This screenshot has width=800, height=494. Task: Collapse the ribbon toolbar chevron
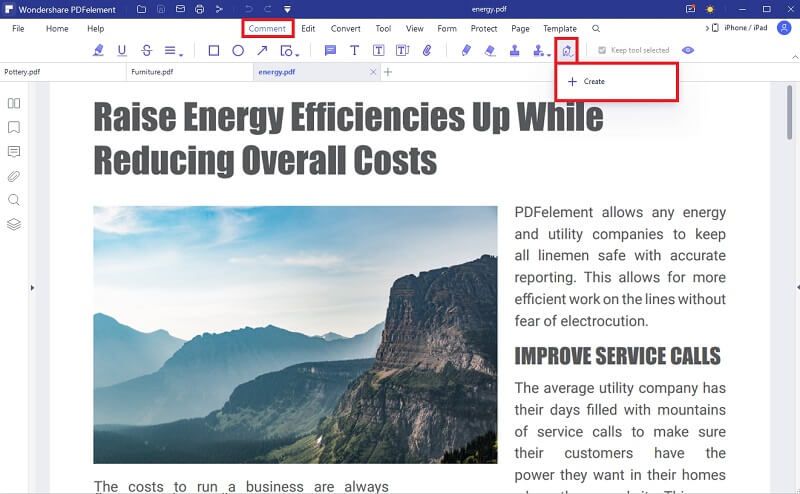pos(795,57)
